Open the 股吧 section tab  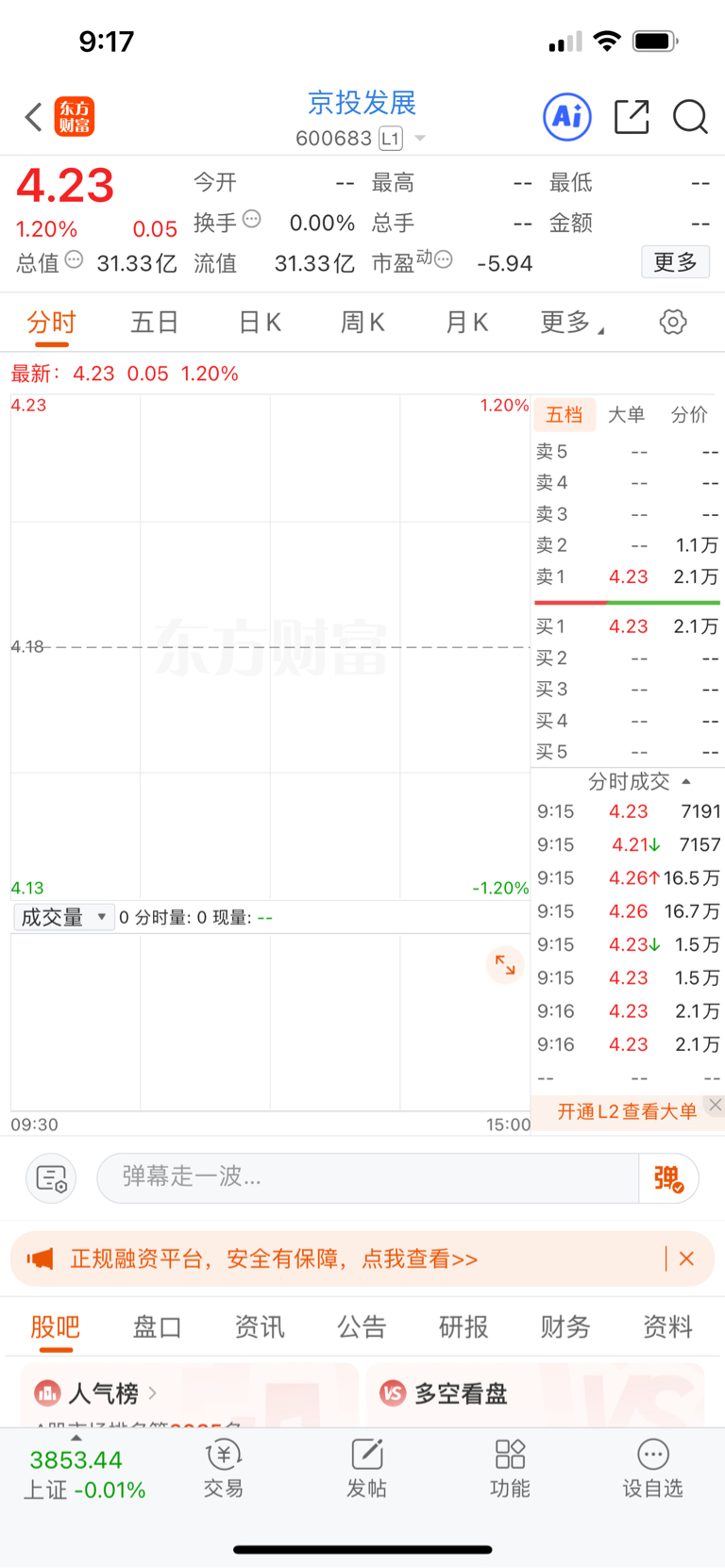click(56, 1327)
